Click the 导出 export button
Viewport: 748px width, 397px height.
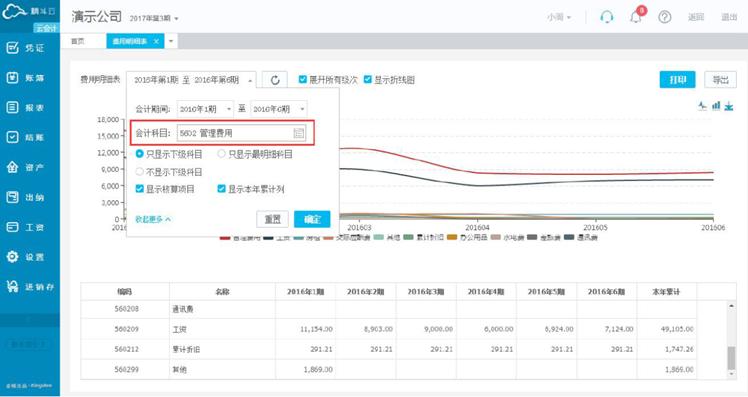coord(720,80)
